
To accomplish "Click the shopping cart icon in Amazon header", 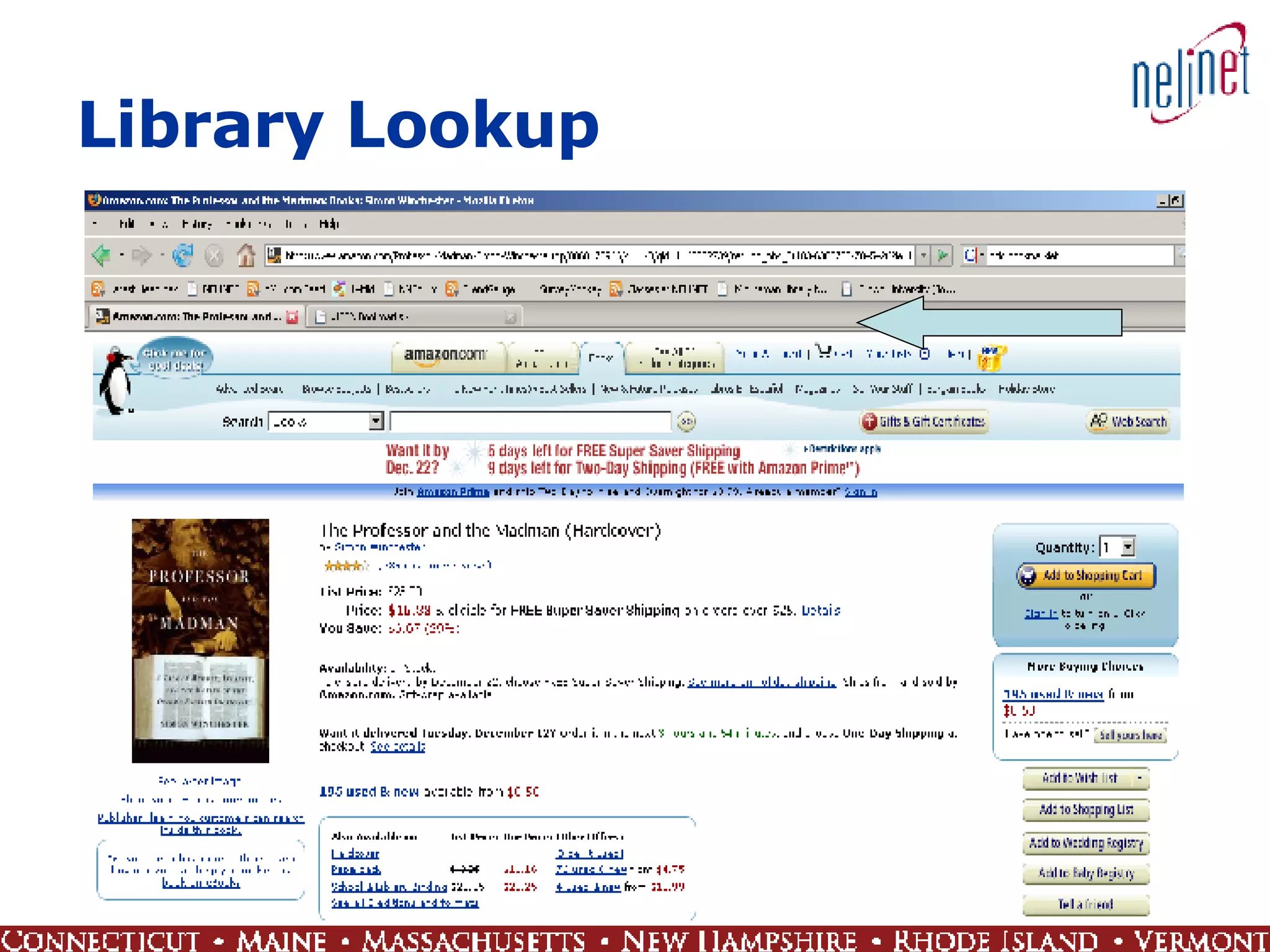I will click(x=824, y=352).
